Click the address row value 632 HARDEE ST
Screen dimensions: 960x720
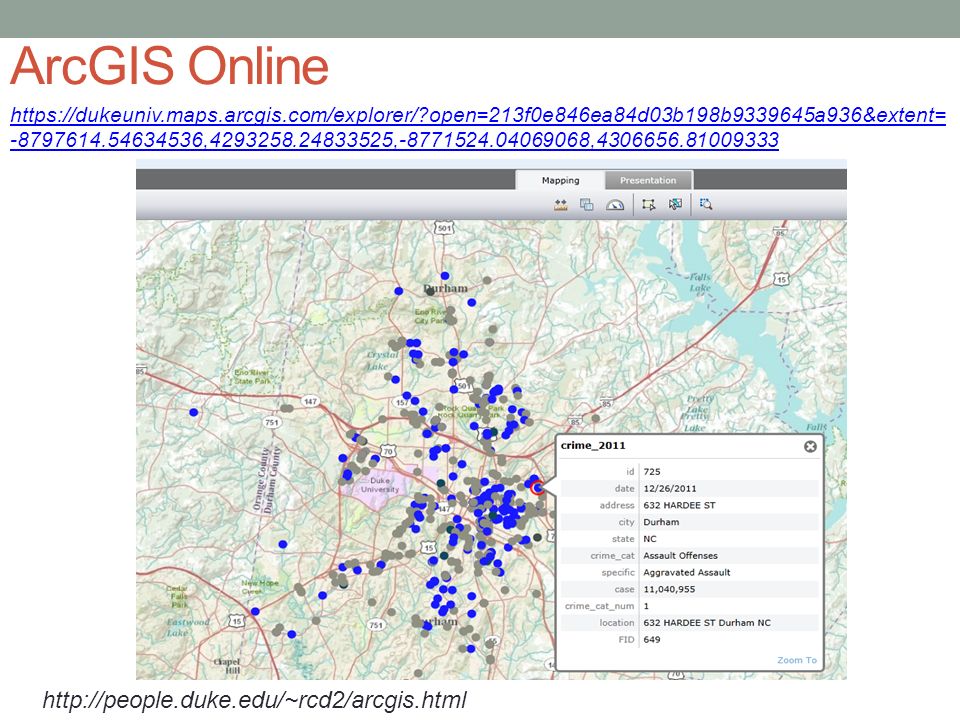point(679,505)
